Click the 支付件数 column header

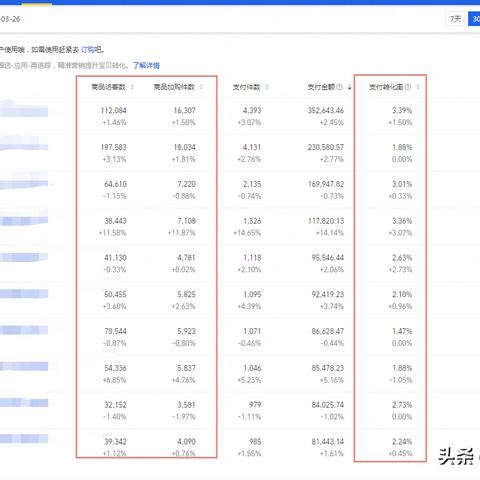[x=246, y=87]
